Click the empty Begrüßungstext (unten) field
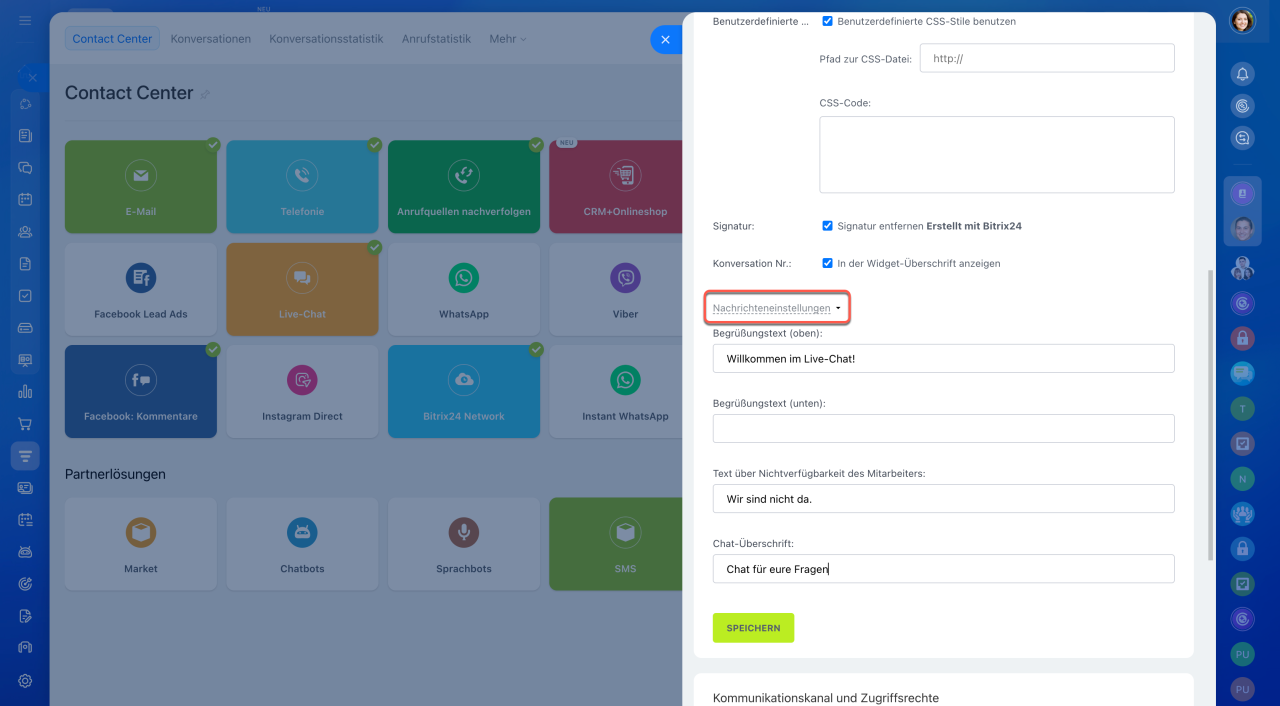This screenshot has width=1280, height=706. click(x=943, y=428)
